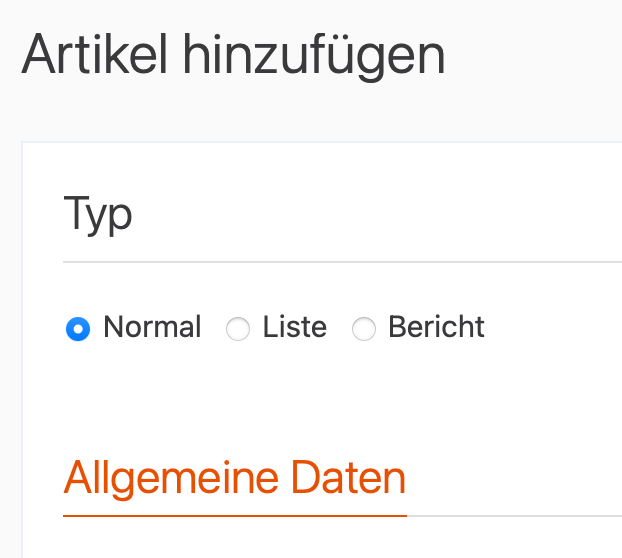The width and height of the screenshot is (622, 558).
Task: Click the Artikel hinzufügen page title
Action: click(x=233, y=56)
